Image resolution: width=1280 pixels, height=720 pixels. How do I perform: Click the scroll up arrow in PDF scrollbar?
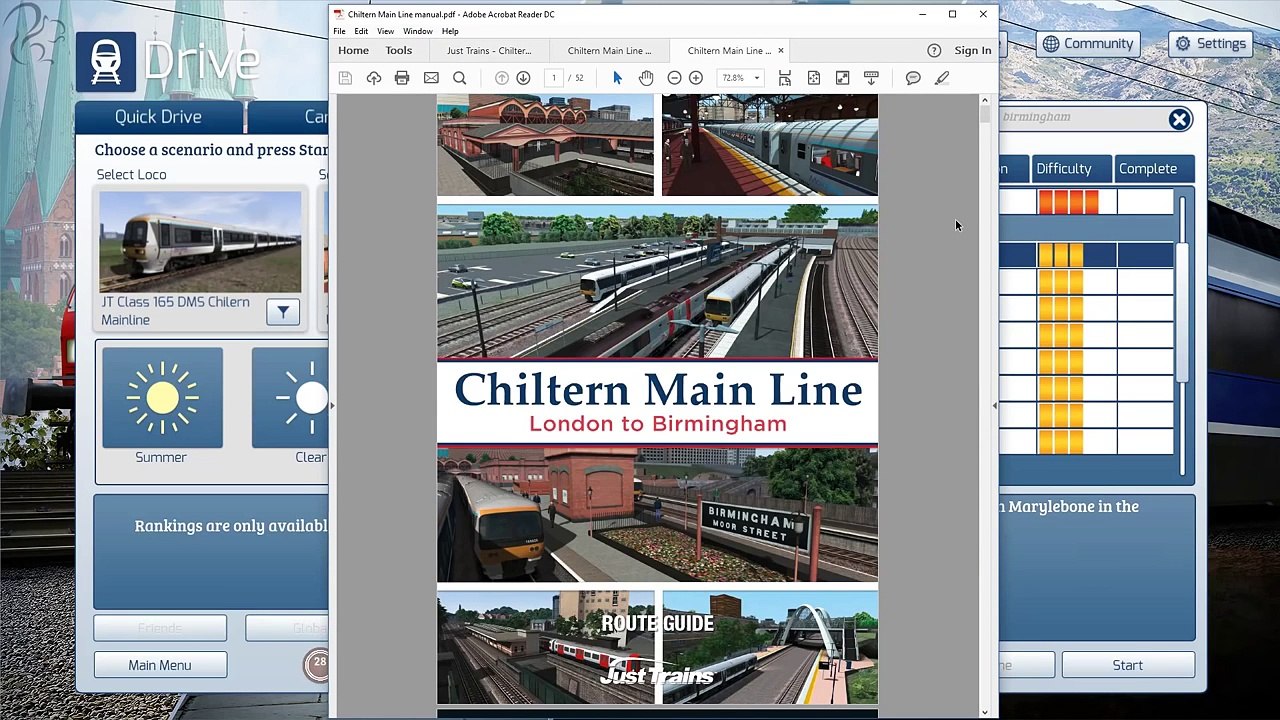[x=985, y=100]
